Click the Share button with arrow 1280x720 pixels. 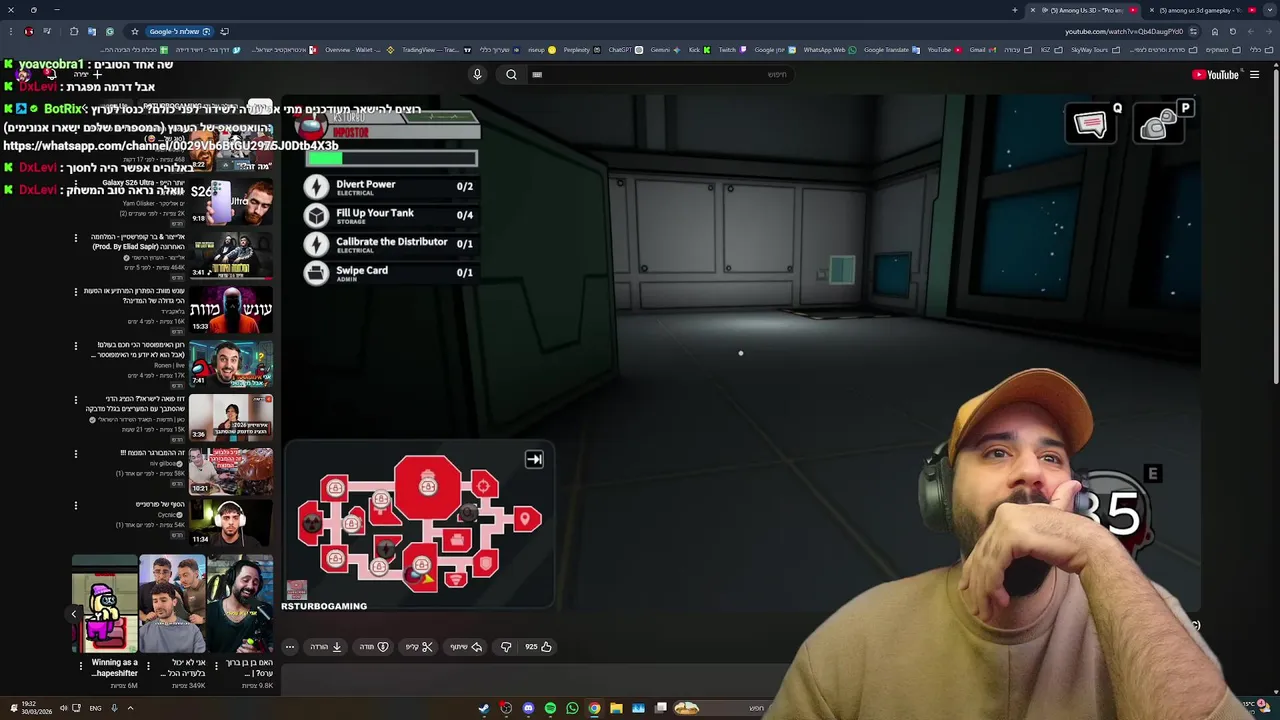pyautogui.click(x=466, y=647)
